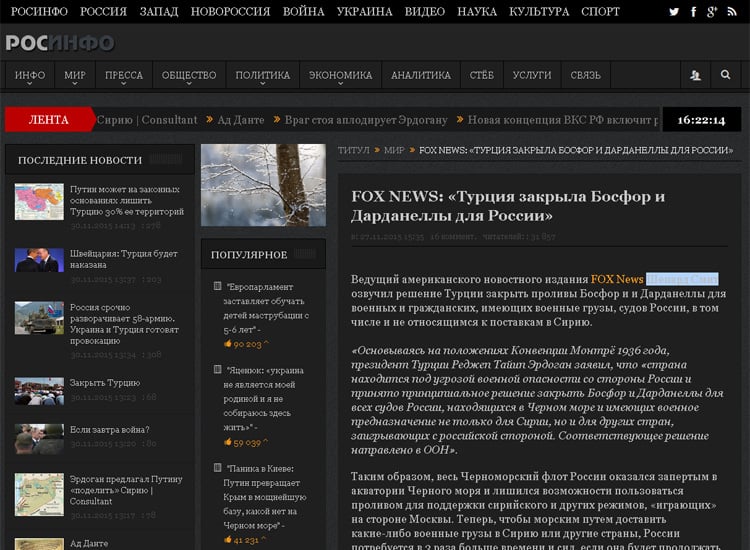
Task: Go to ВОЙНА in top bar
Action: [303, 11]
